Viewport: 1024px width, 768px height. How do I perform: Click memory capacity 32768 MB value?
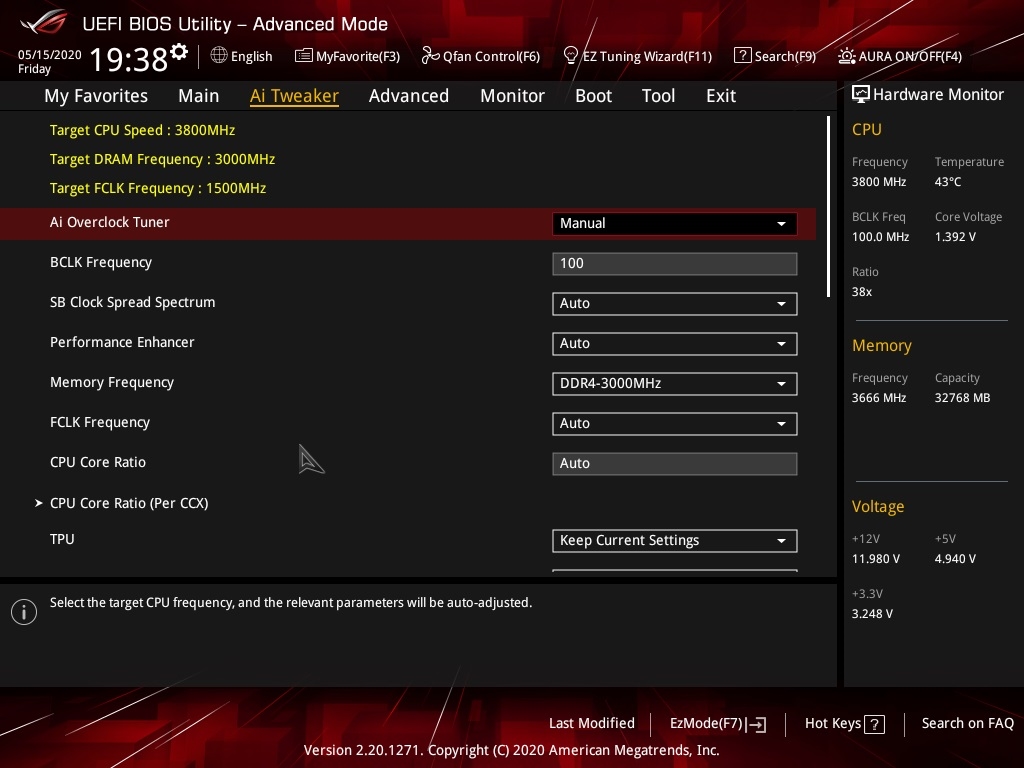(x=962, y=398)
